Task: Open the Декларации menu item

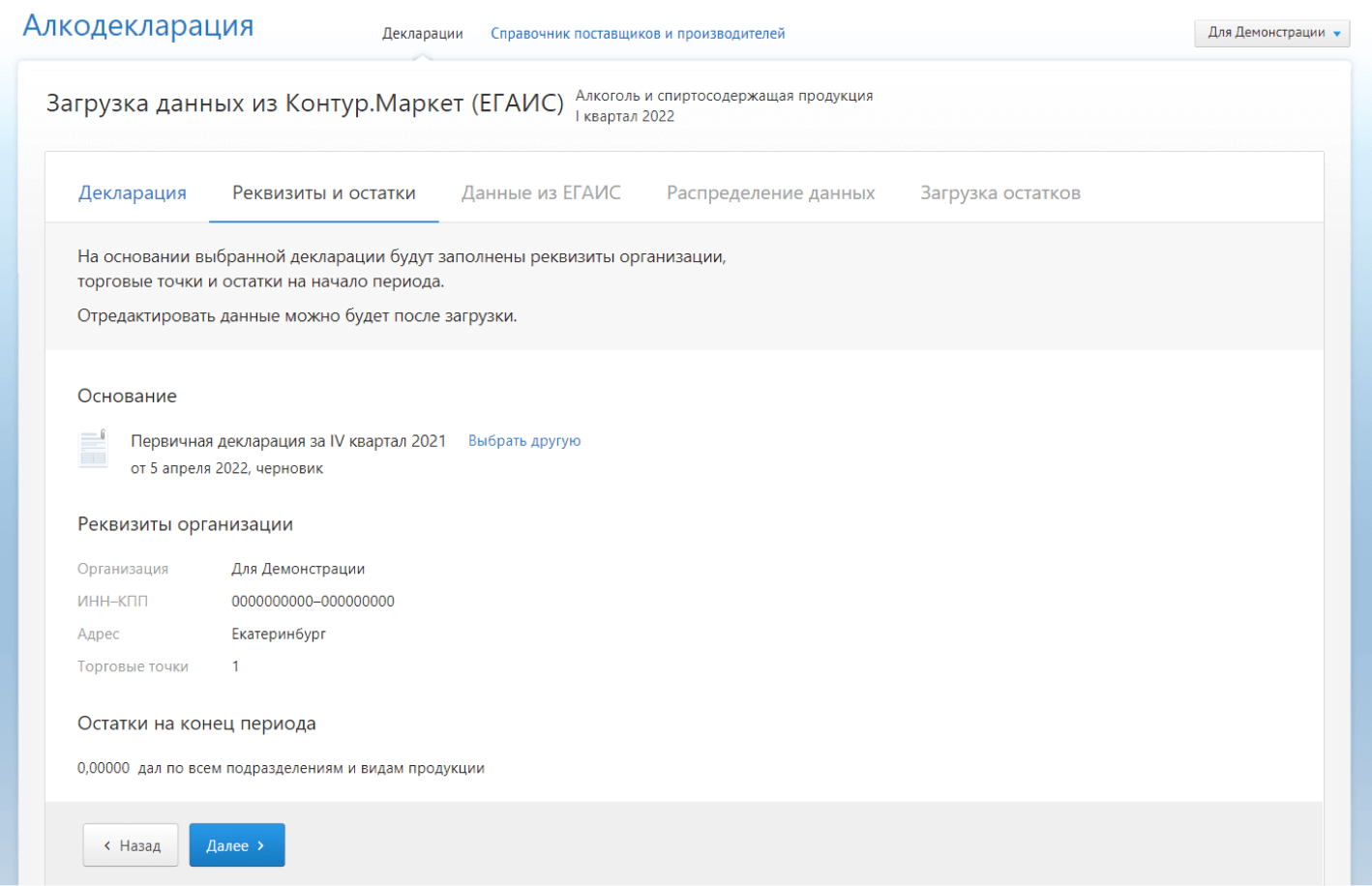Action: pyautogui.click(x=423, y=34)
